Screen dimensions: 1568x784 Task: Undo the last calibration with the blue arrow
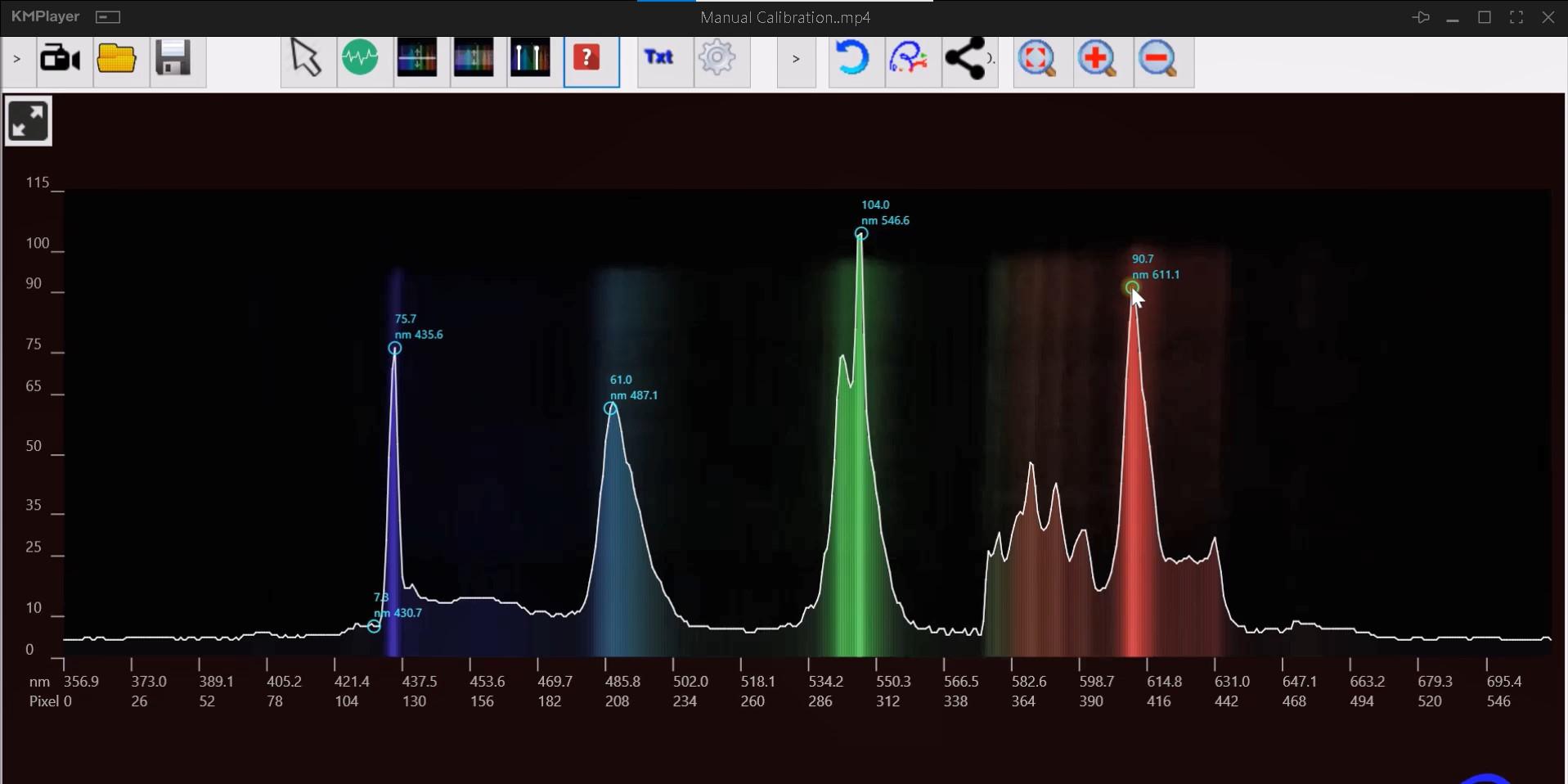coord(854,59)
